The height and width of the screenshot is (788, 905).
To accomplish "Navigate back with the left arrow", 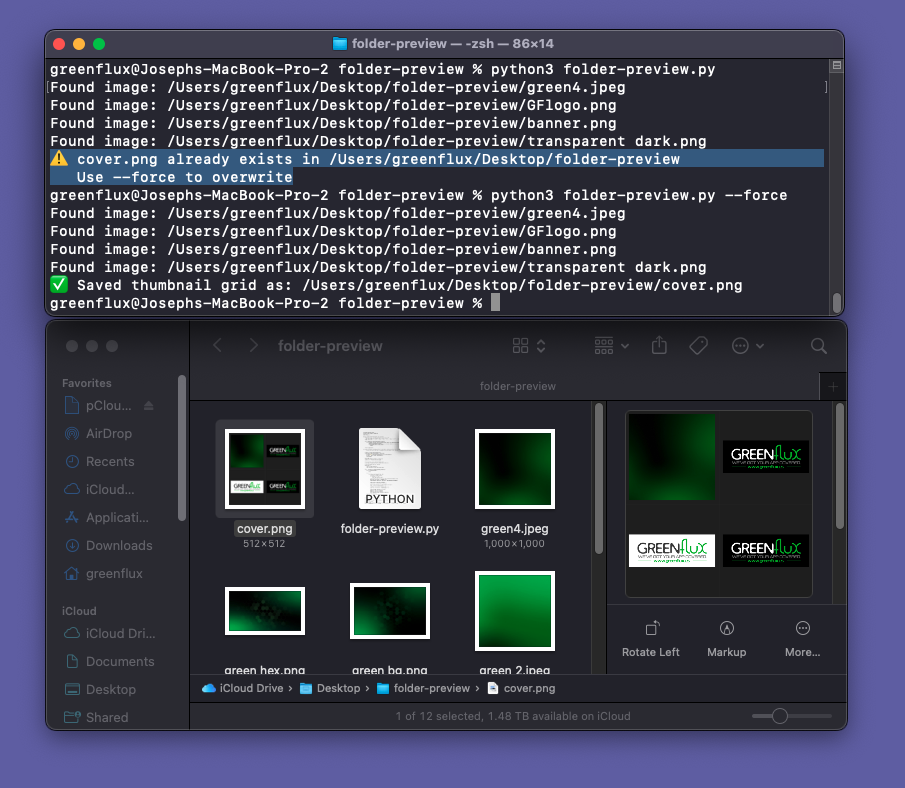I will pyautogui.click(x=218, y=345).
